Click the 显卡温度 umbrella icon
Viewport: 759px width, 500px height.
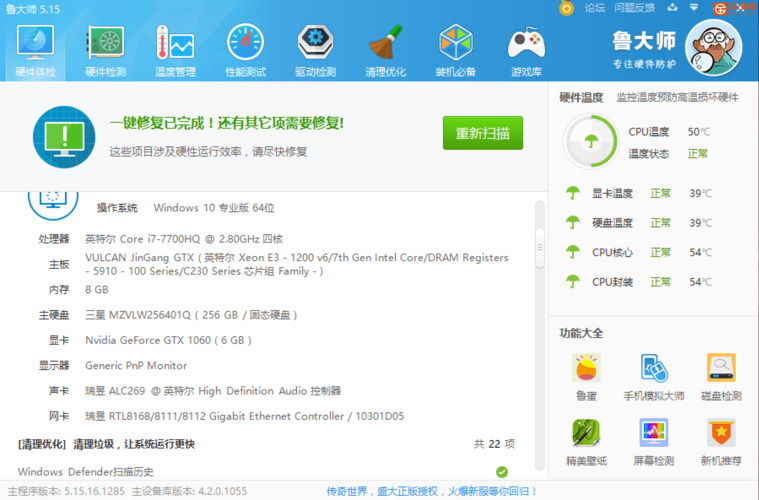coord(573,193)
